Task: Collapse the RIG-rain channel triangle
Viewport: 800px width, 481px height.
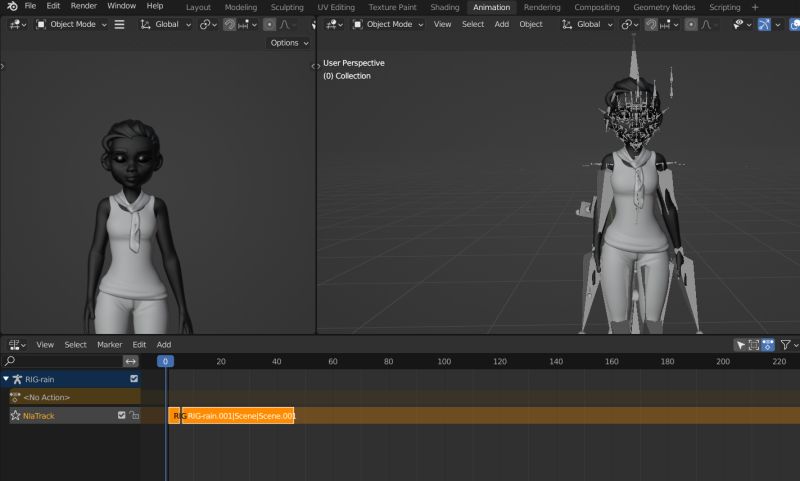Action: point(6,379)
